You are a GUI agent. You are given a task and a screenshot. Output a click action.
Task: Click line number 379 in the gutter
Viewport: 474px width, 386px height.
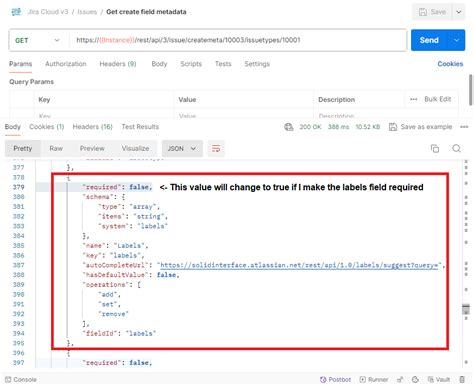[18, 187]
